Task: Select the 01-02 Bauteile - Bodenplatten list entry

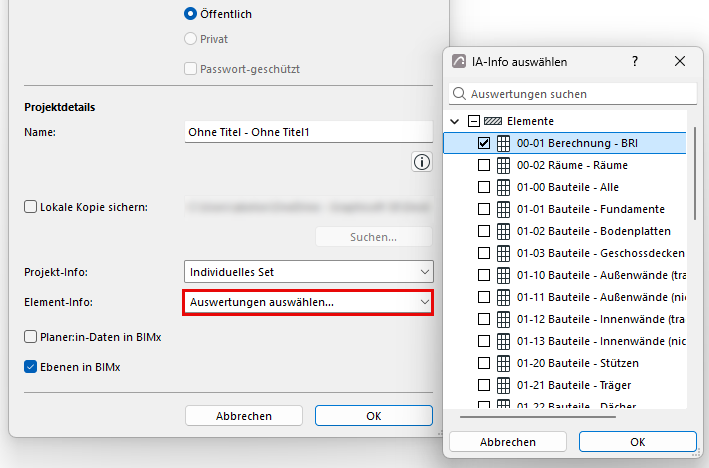Action: (x=565, y=231)
